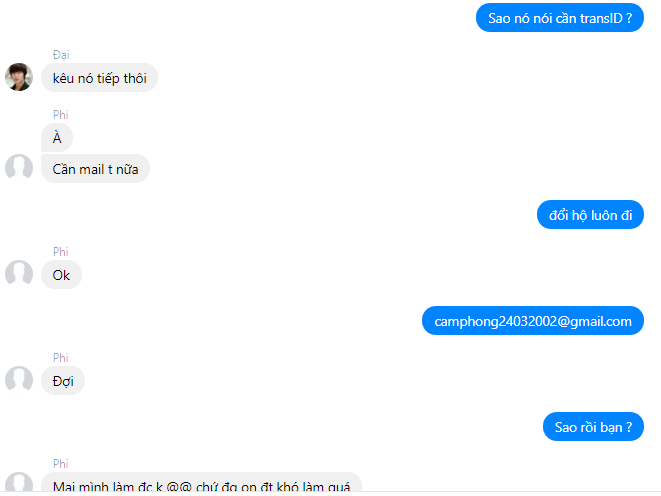Viewport: 661px width, 496px height.
Task: Select the 'đổi hộ luôn đi' bubble
Action: tap(590, 214)
